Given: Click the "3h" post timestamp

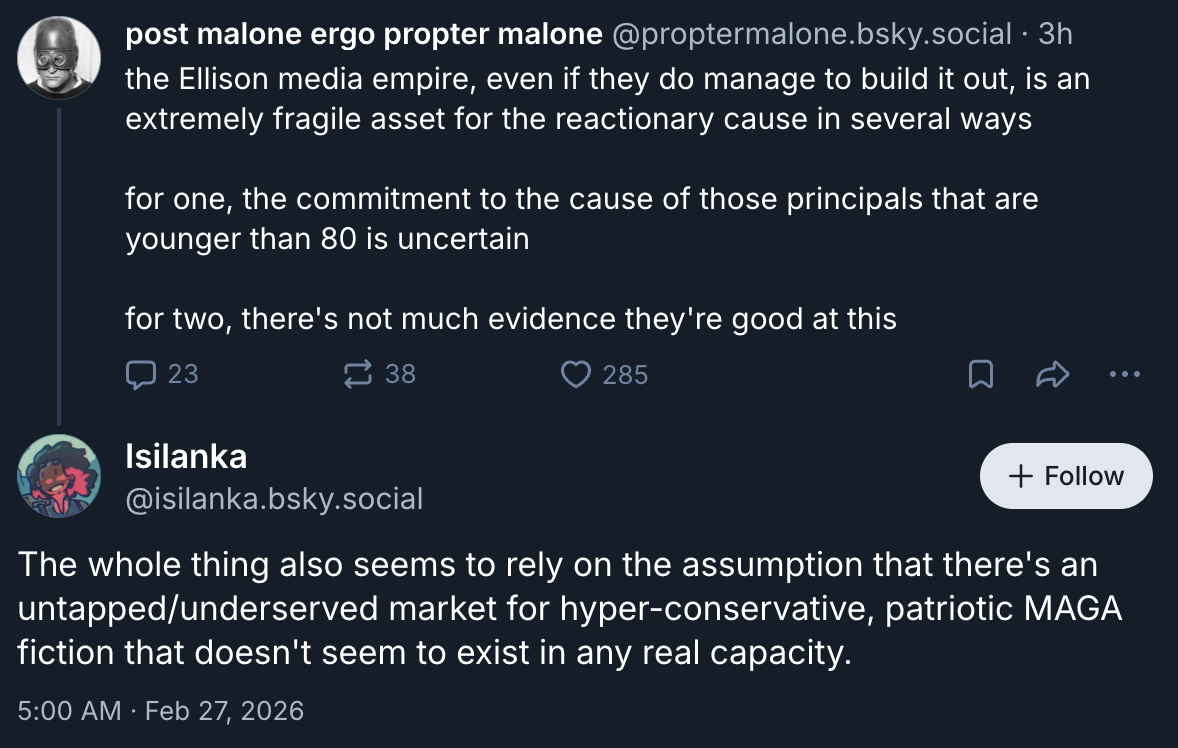Looking at the screenshot, I should click(1055, 34).
